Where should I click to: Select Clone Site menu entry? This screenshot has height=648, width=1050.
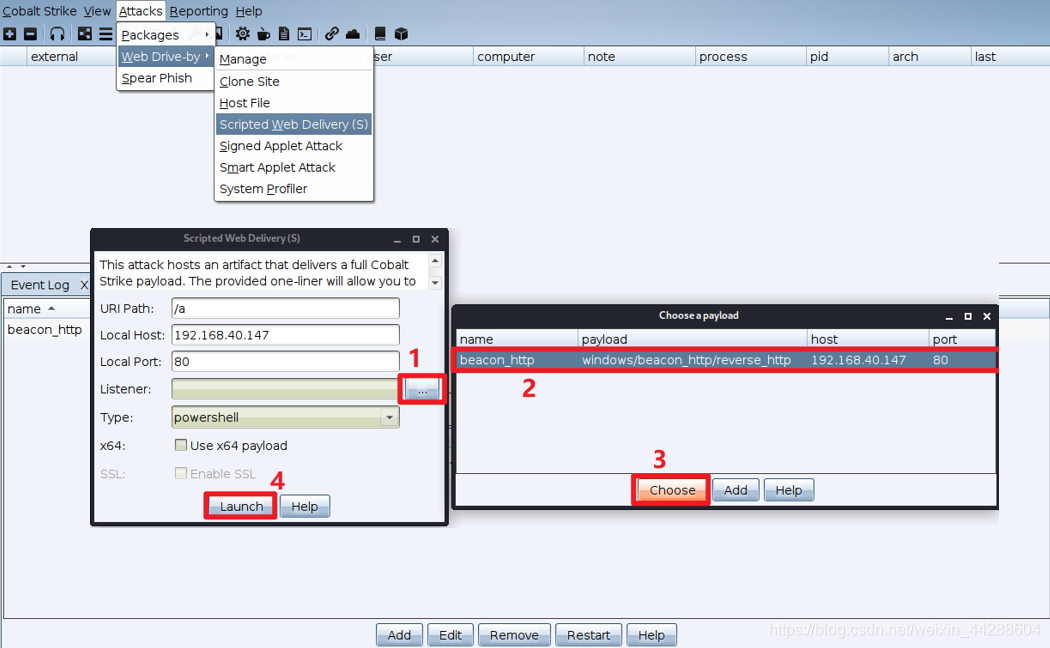click(x=293, y=82)
